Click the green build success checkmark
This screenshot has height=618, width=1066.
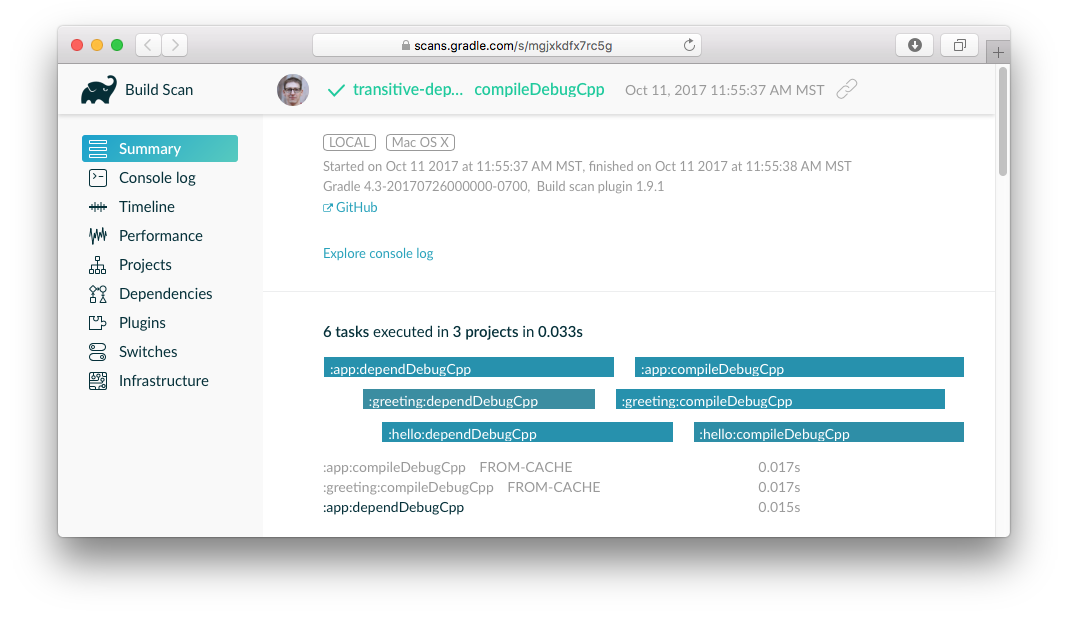click(x=336, y=90)
